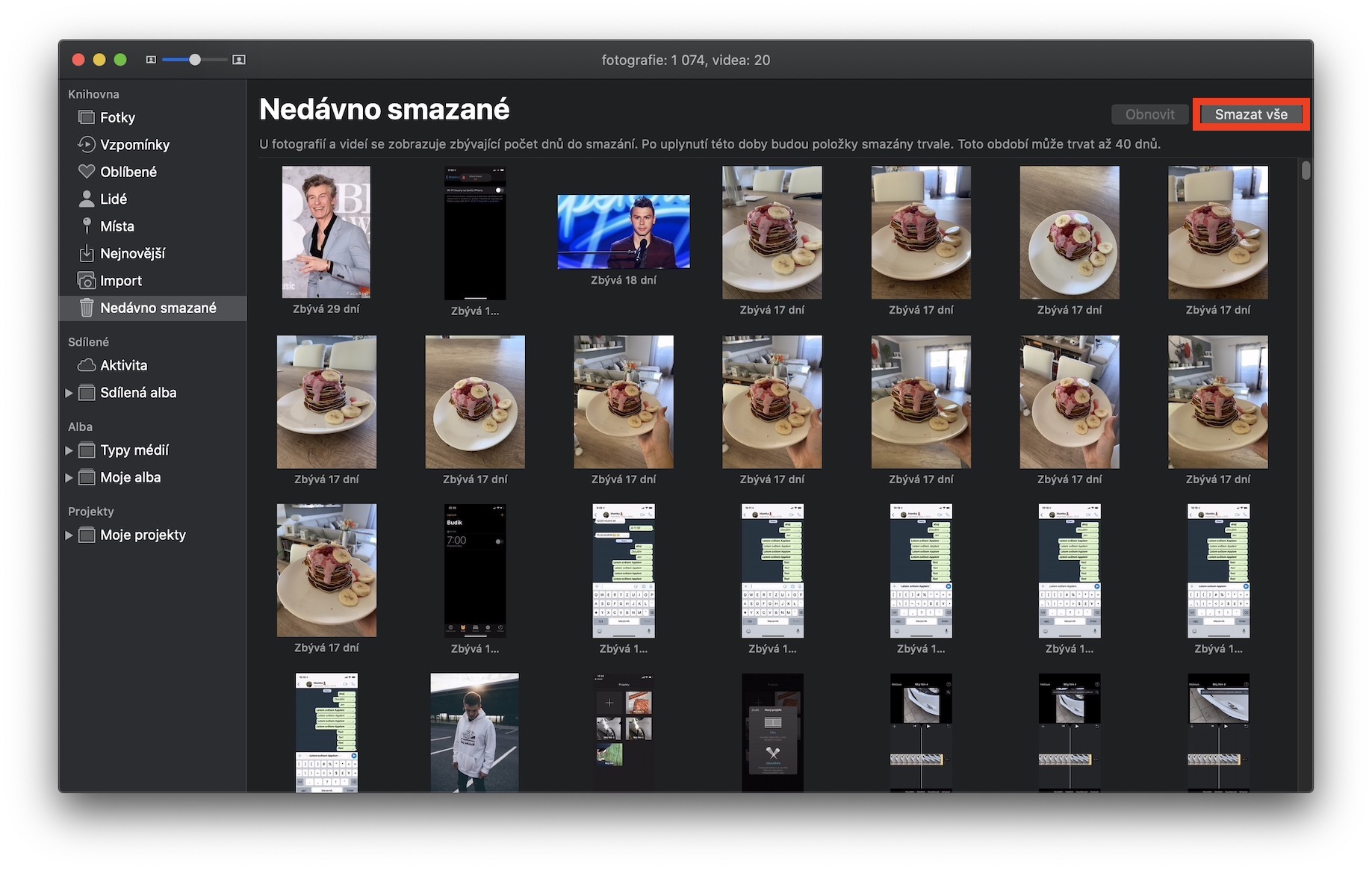Expand the Sdílená alba disclosure triangle

click(x=69, y=393)
